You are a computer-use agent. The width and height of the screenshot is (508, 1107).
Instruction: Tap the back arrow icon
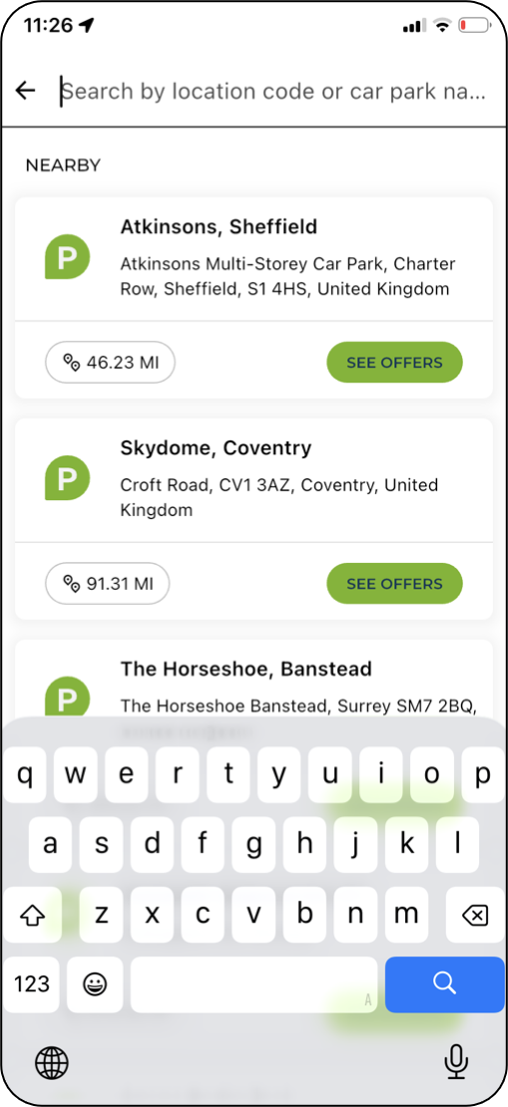pos(25,90)
